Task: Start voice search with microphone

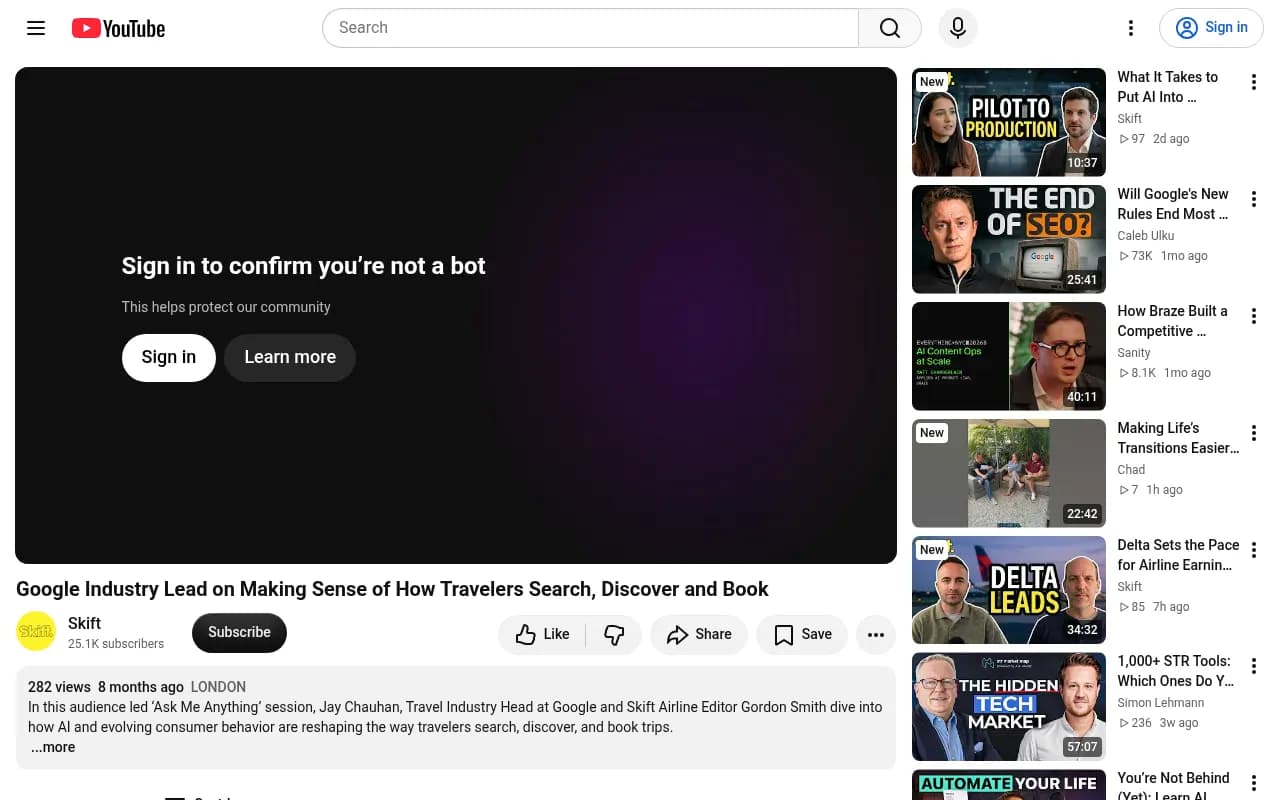Action: point(958,28)
